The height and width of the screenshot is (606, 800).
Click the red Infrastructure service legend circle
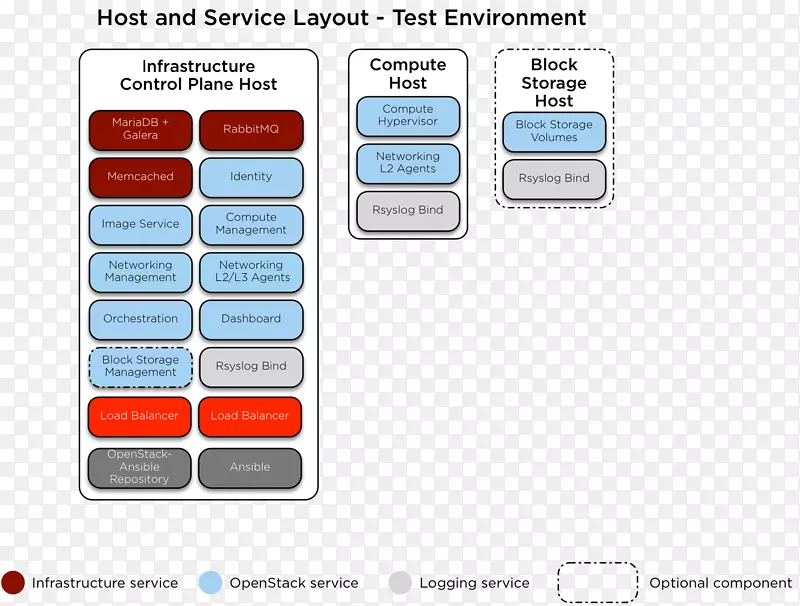[x=14, y=583]
